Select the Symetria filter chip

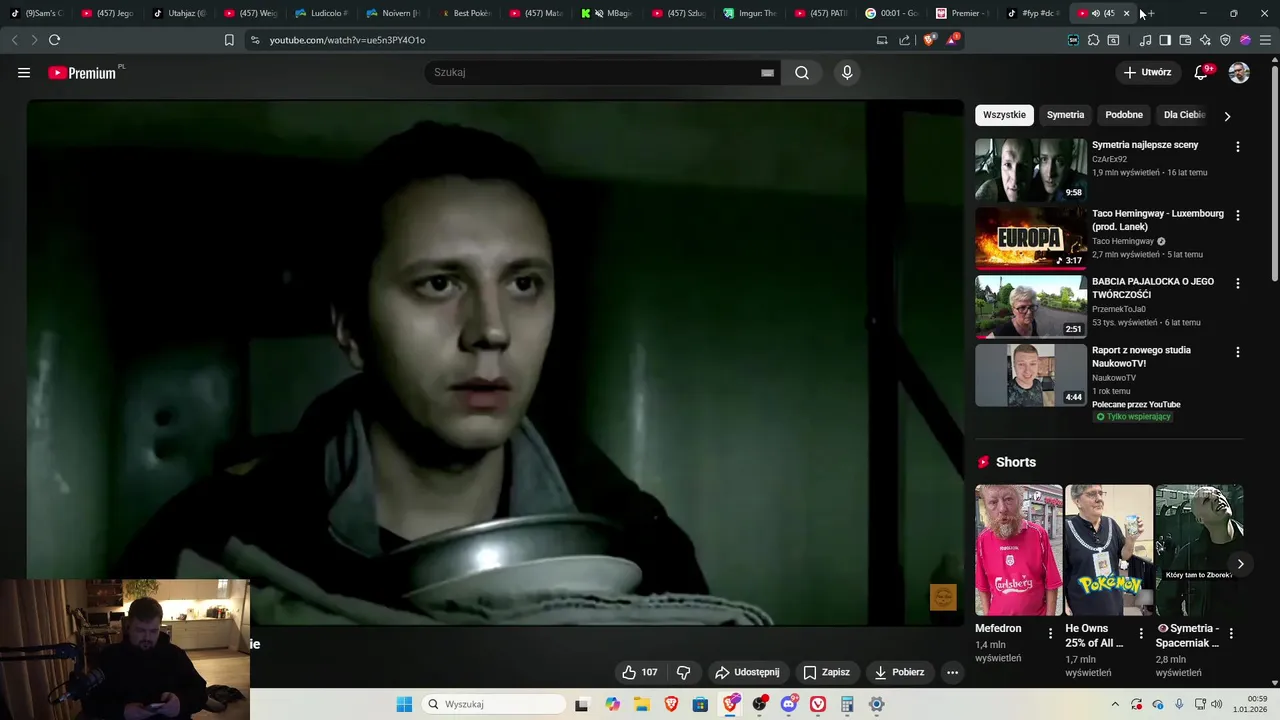[x=1065, y=115]
